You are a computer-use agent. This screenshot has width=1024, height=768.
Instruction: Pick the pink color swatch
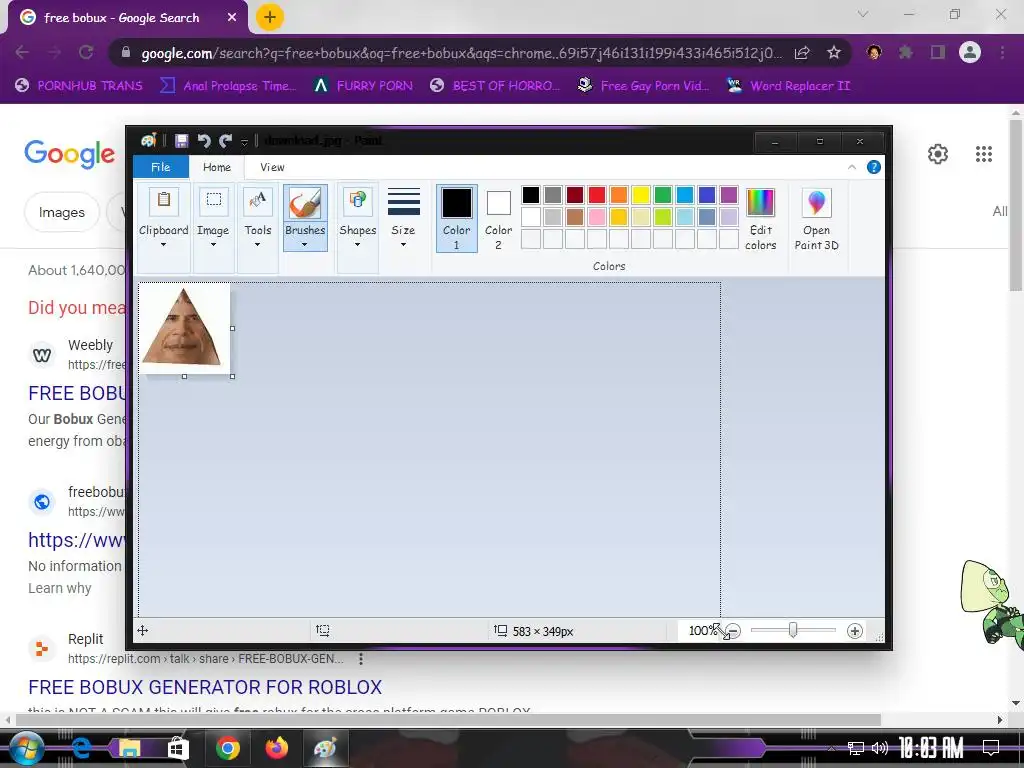point(597,217)
